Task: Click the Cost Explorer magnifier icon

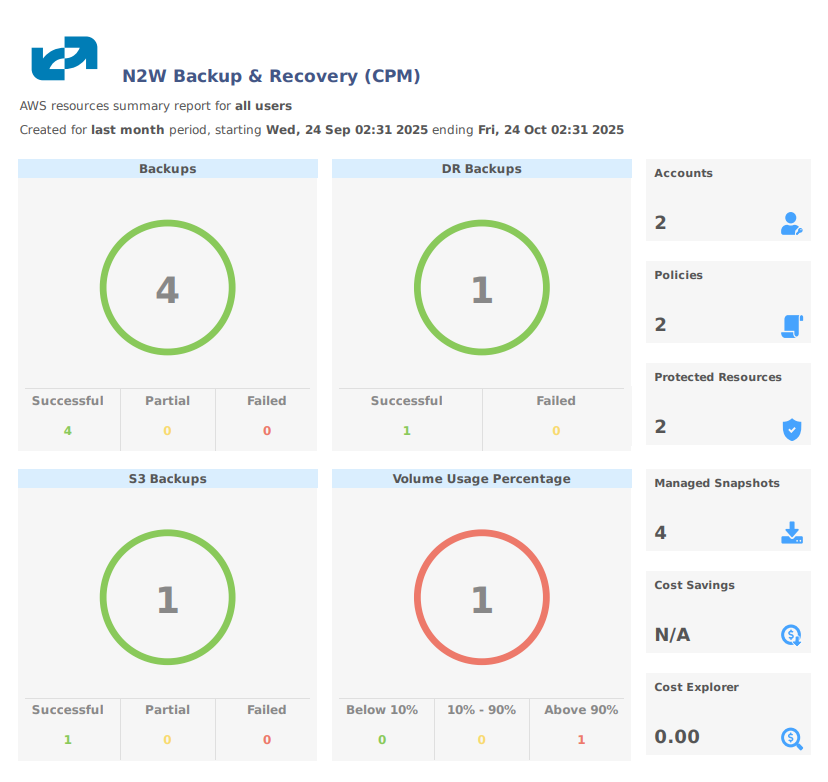Action: point(791,738)
